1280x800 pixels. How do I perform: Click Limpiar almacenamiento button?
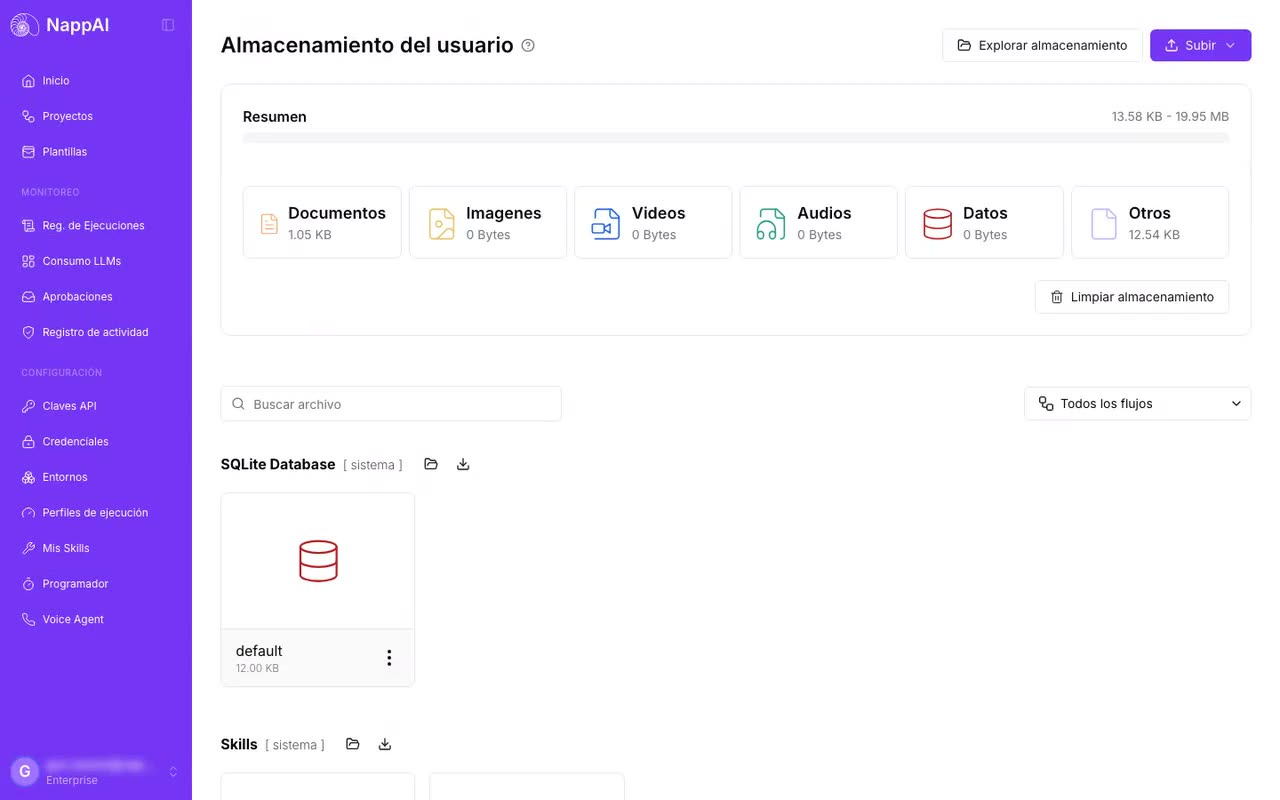1132,297
